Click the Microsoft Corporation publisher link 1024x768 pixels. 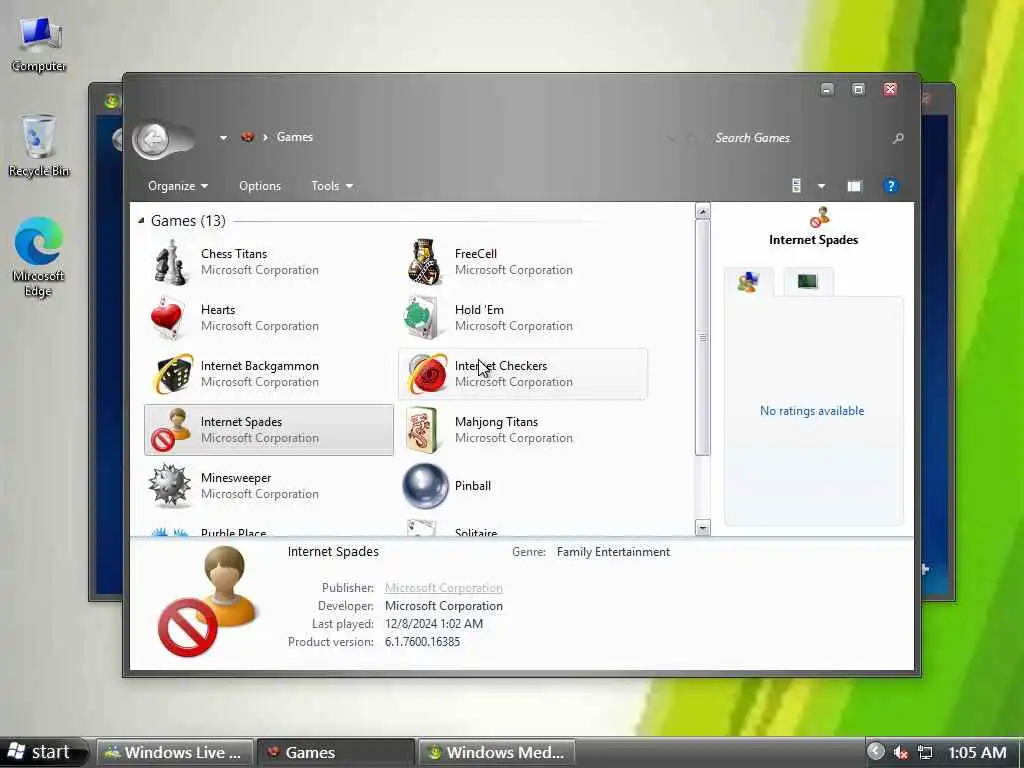pyautogui.click(x=443, y=588)
